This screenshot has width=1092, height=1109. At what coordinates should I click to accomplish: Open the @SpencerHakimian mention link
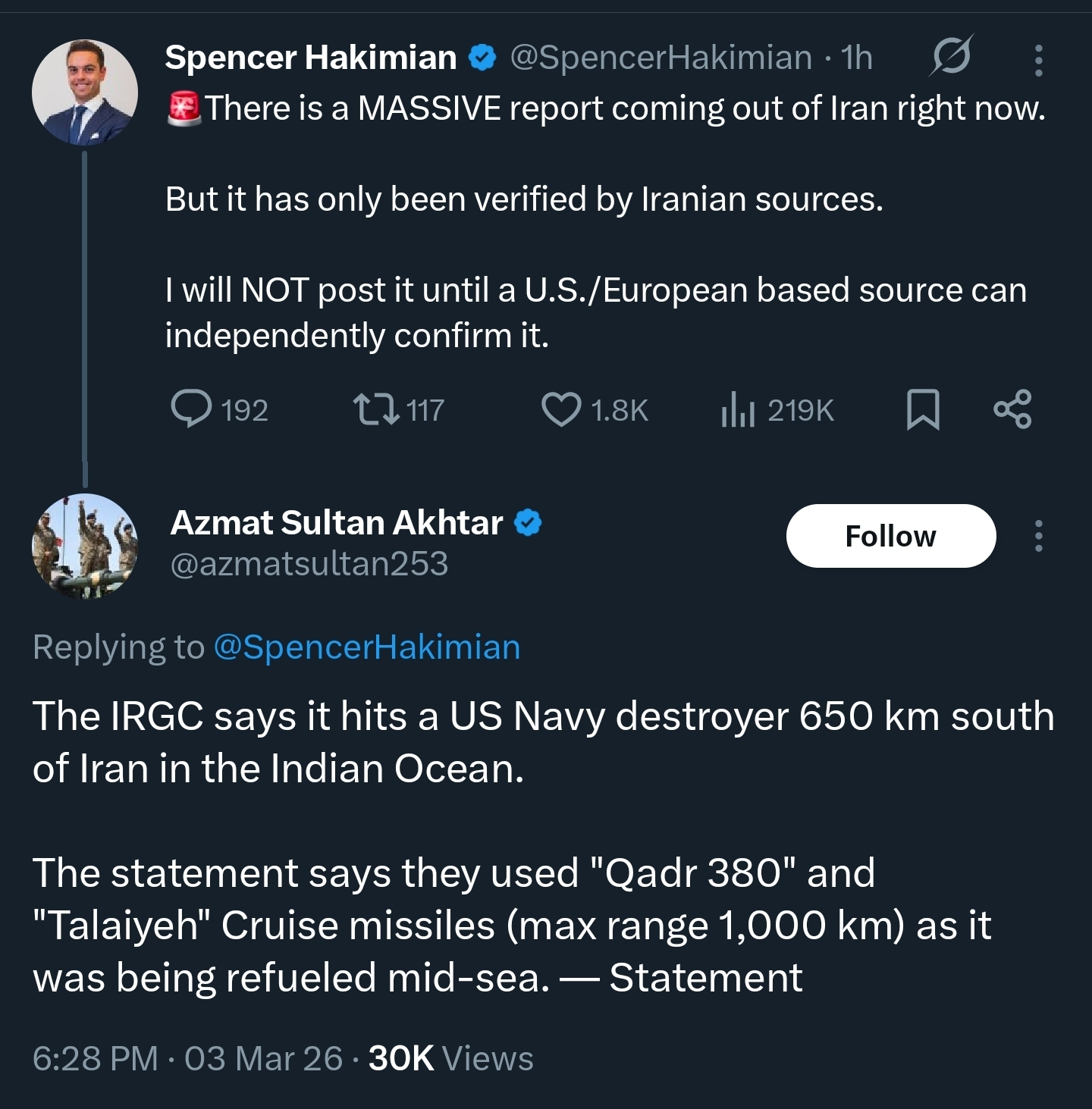pos(367,647)
